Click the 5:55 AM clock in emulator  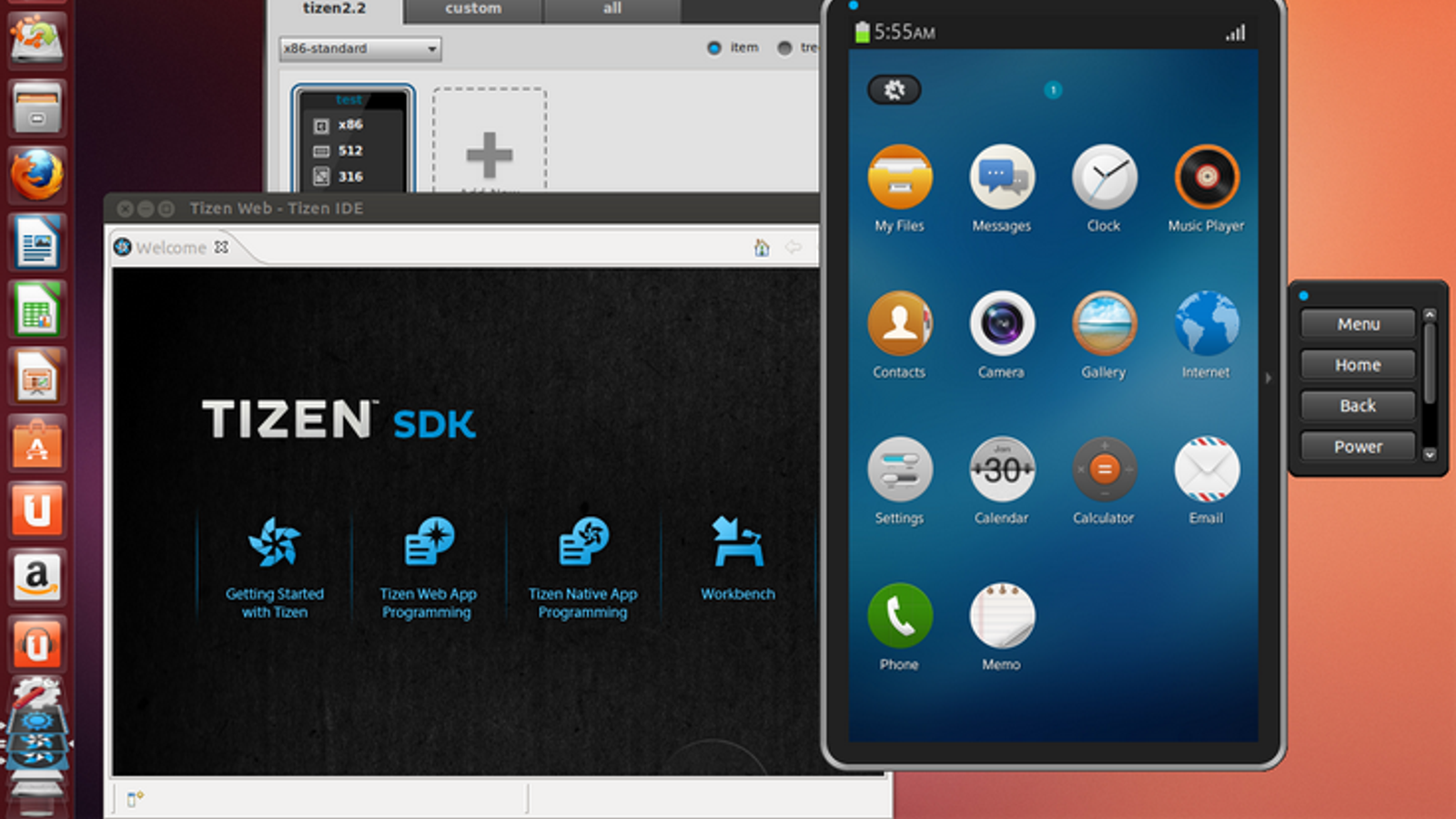905,33
